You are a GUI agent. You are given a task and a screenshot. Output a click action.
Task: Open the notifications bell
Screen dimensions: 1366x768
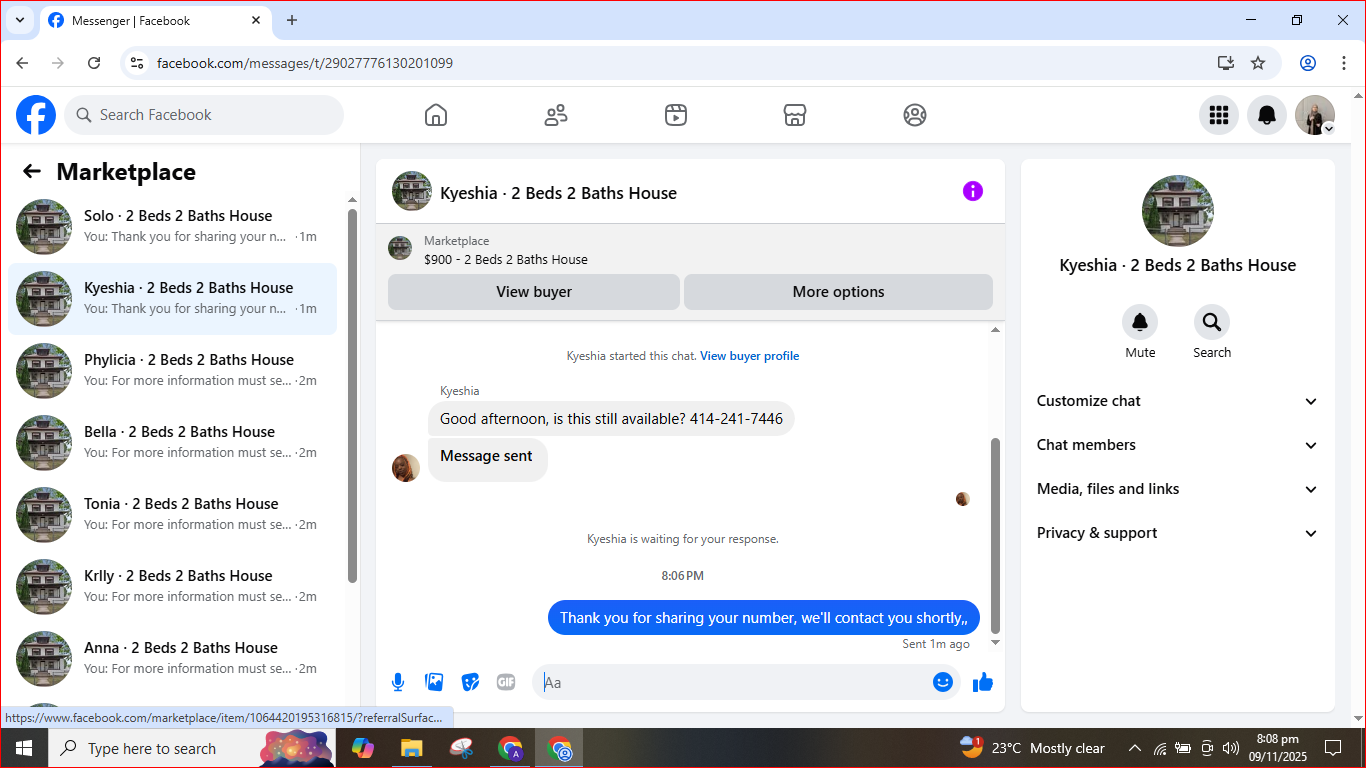1267,115
